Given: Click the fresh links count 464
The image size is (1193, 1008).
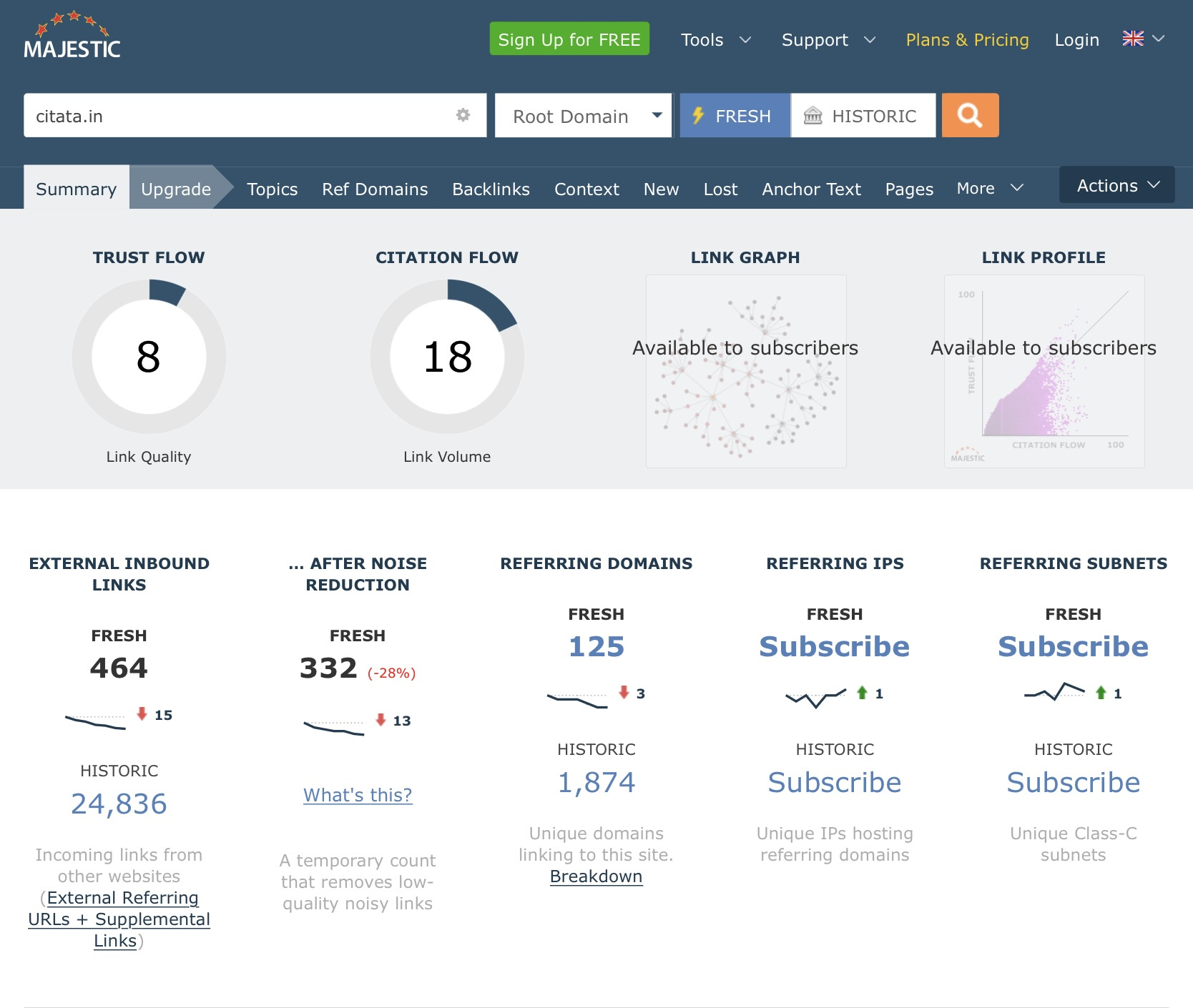Looking at the screenshot, I should (x=119, y=668).
